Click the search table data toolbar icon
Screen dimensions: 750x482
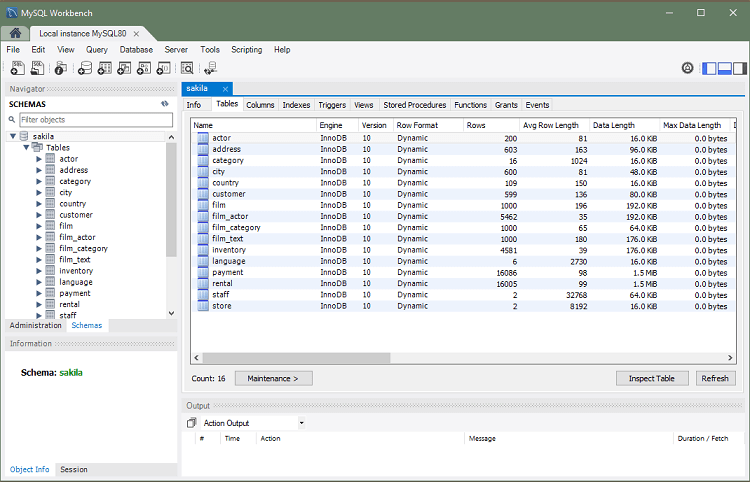[x=186, y=68]
